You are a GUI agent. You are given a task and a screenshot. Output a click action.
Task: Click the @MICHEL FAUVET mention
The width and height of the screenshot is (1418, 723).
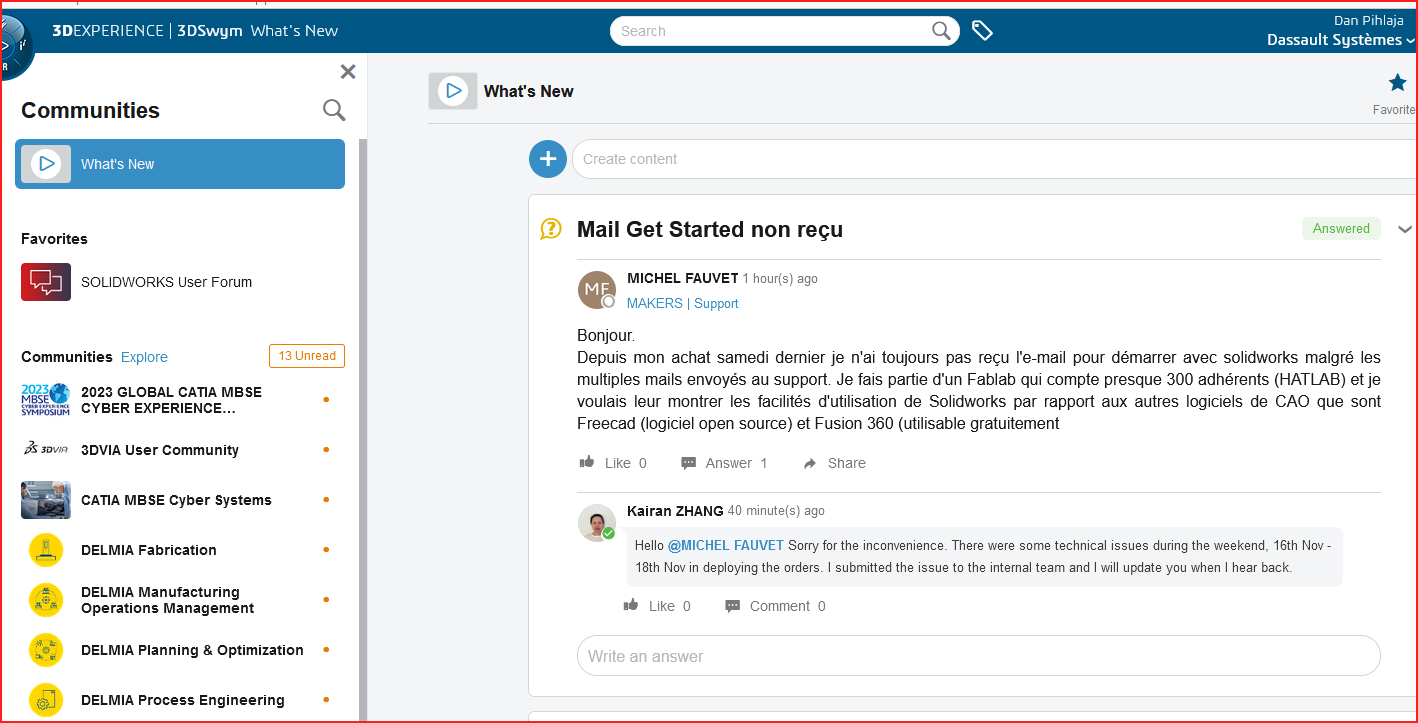(x=726, y=545)
